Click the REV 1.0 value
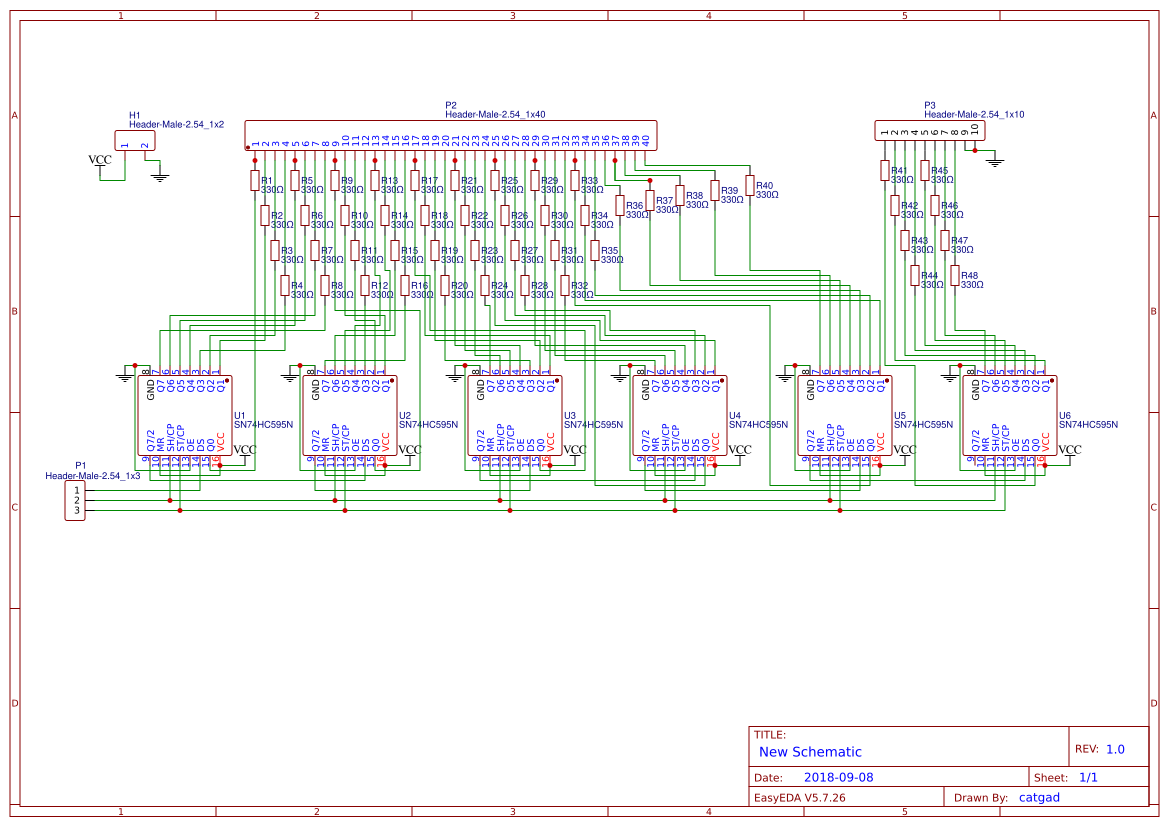The image size is (1169, 827). click(x=1114, y=747)
